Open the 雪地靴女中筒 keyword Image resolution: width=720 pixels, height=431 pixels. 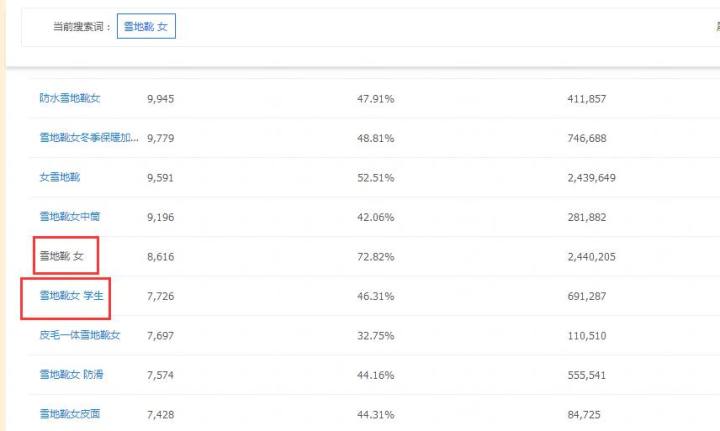pyautogui.click(x=70, y=217)
